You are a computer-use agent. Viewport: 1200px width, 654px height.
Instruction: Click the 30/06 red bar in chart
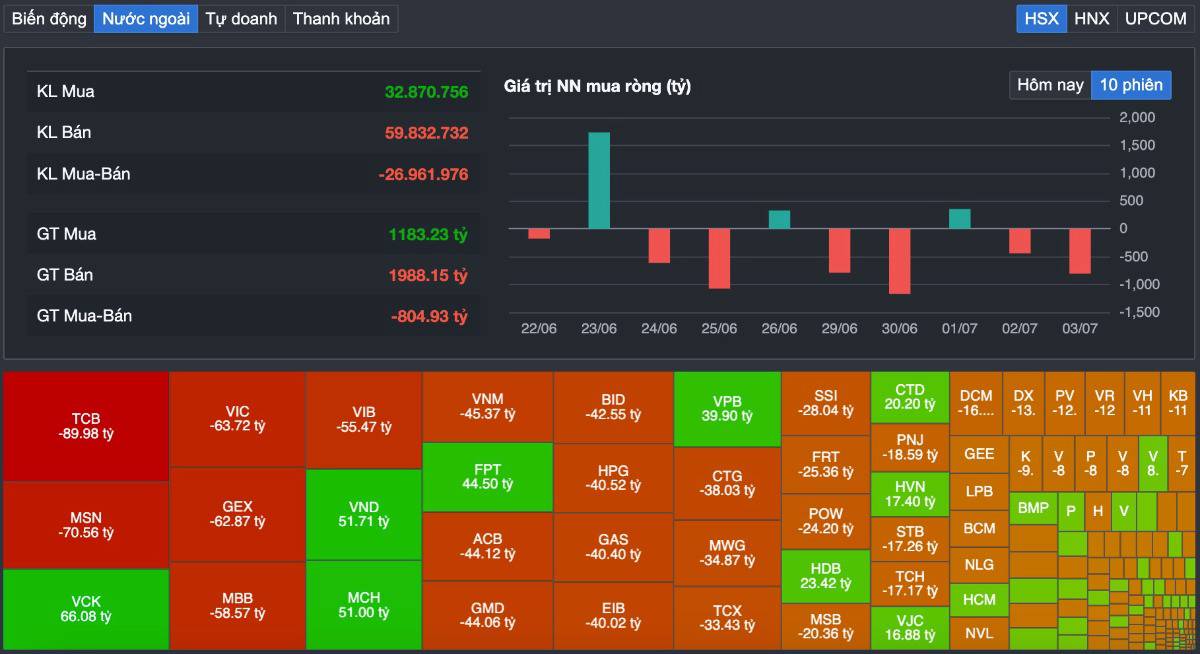click(x=899, y=260)
